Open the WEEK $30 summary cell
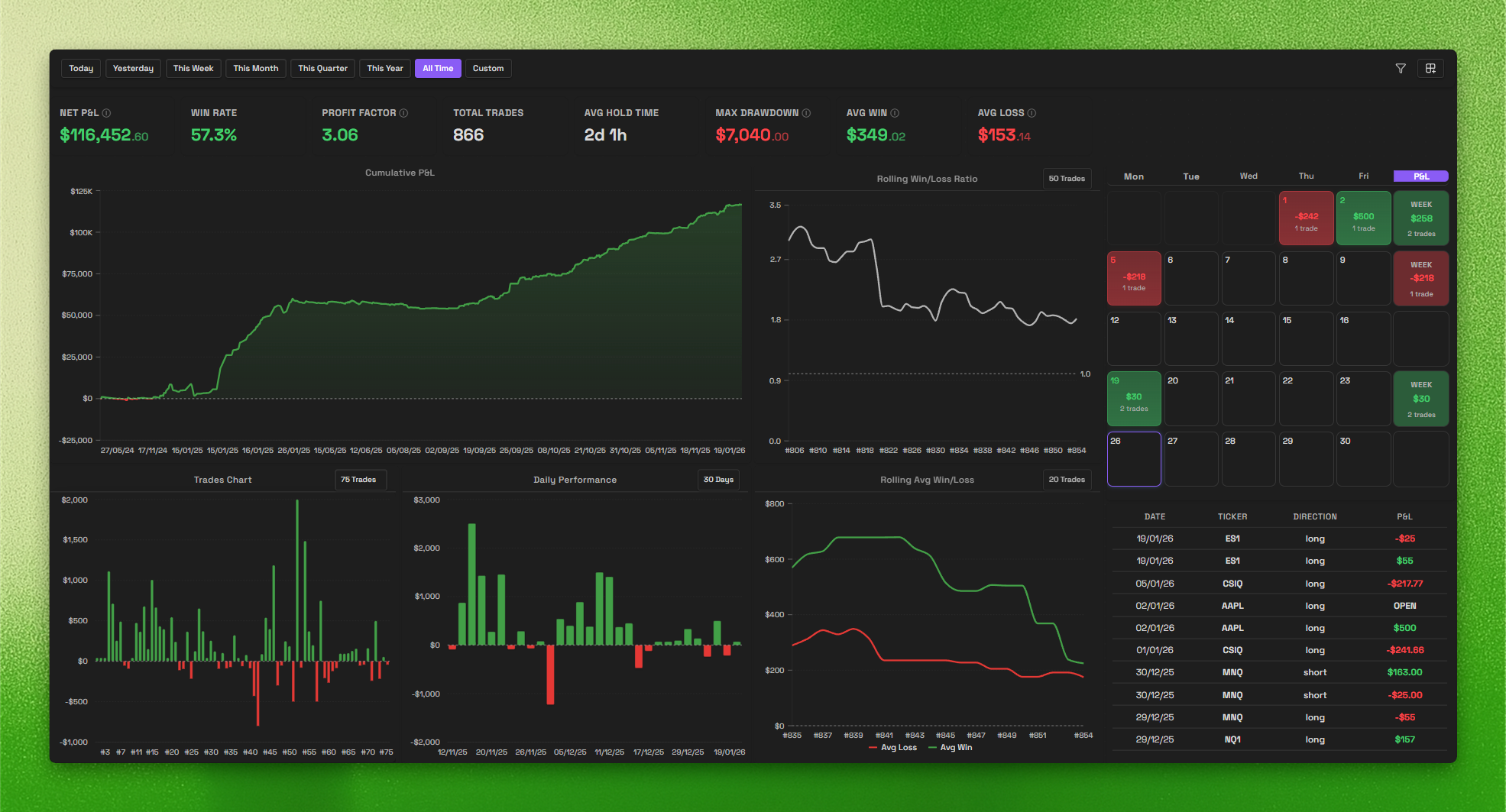1506x812 pixels. coord(1421,399)
